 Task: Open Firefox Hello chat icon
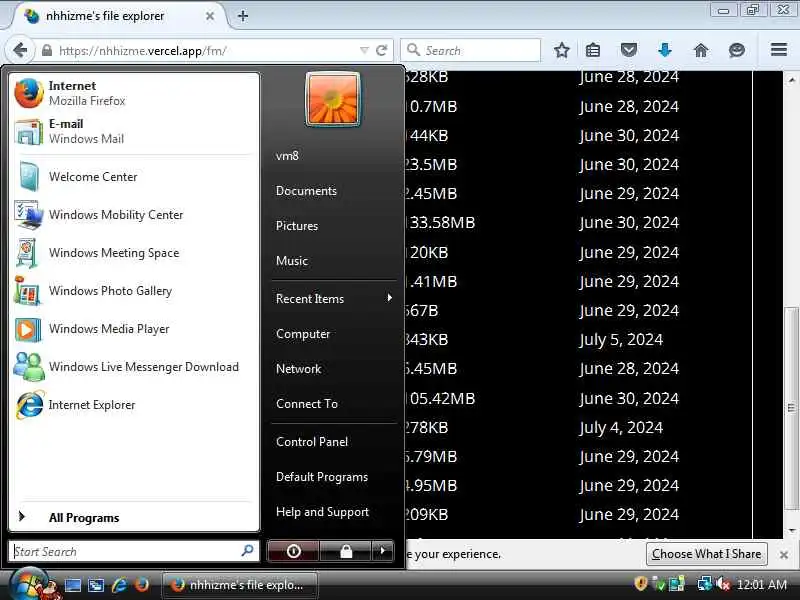pos(736,50)
